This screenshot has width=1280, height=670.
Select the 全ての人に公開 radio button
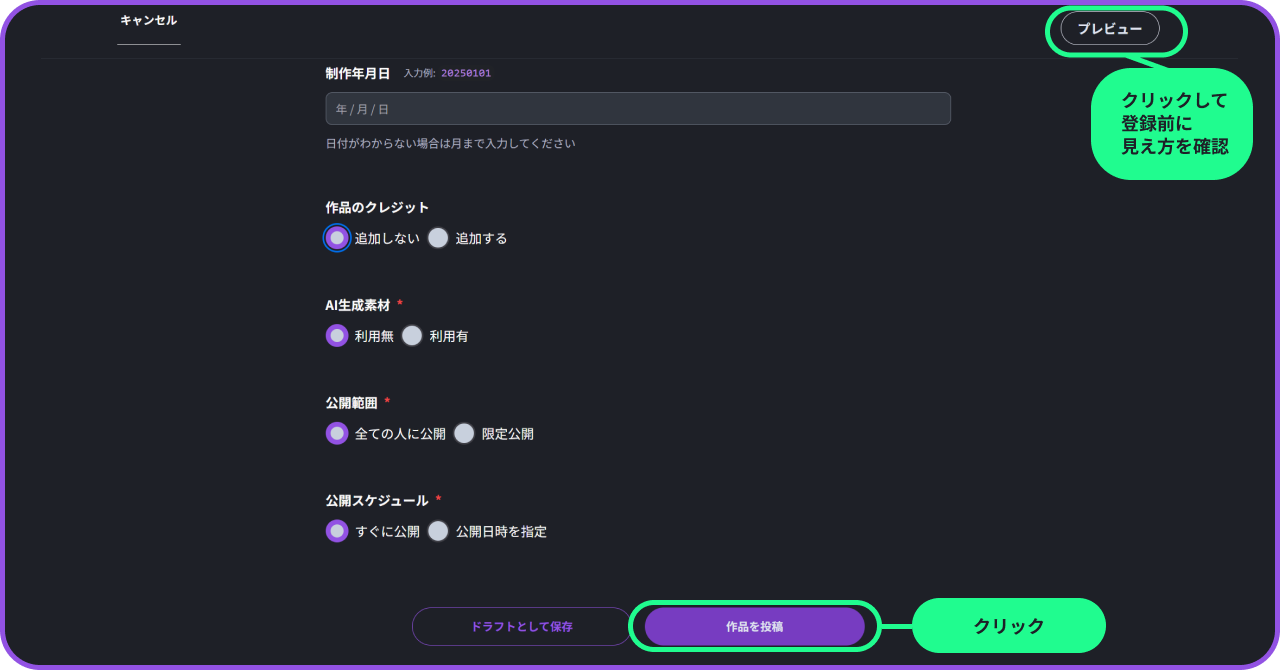pos(338,434)
